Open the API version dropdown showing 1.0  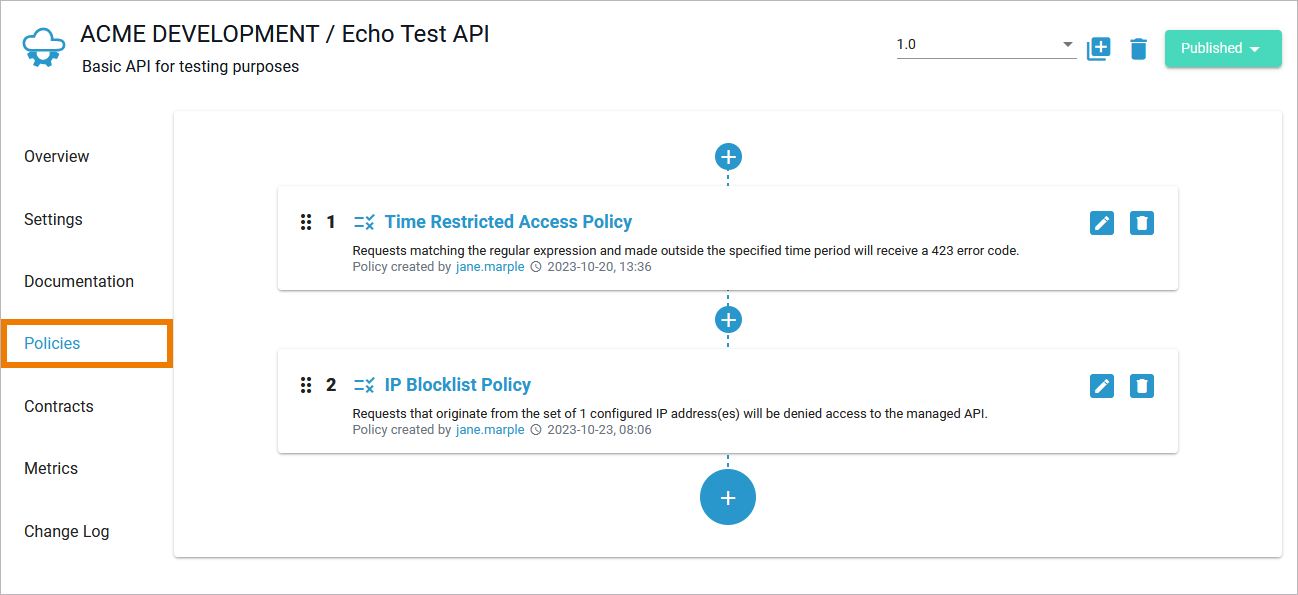pos(985,44)
